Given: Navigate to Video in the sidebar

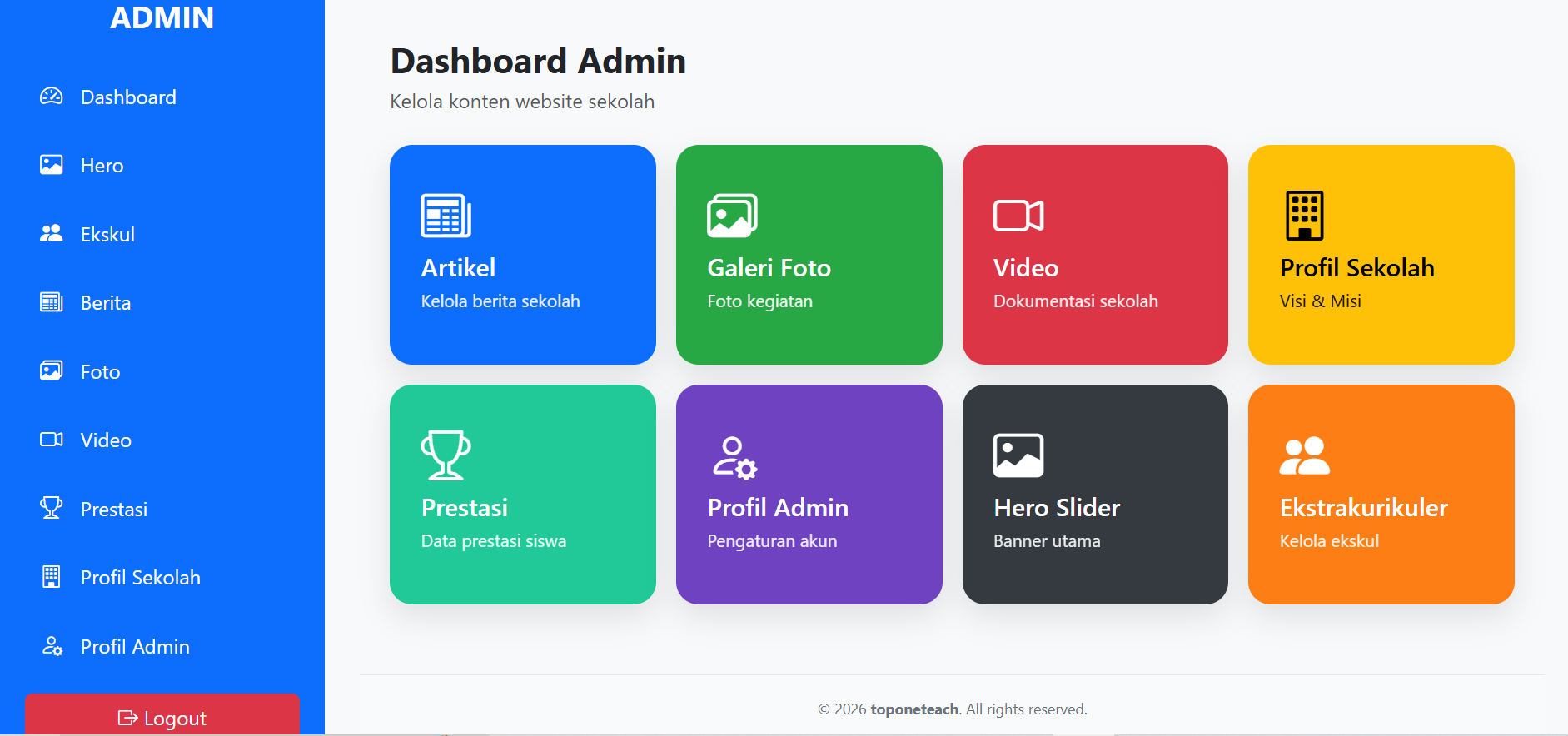Looking at the screenshot, I should 106,440.
